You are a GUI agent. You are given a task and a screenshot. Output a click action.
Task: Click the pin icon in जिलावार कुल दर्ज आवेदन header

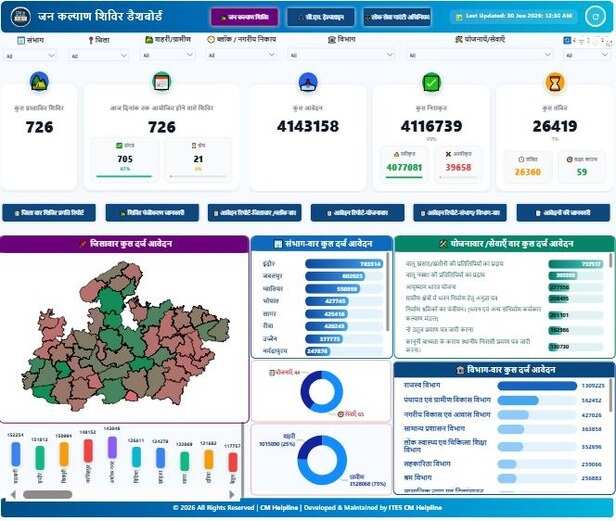(x=83, y=244)
